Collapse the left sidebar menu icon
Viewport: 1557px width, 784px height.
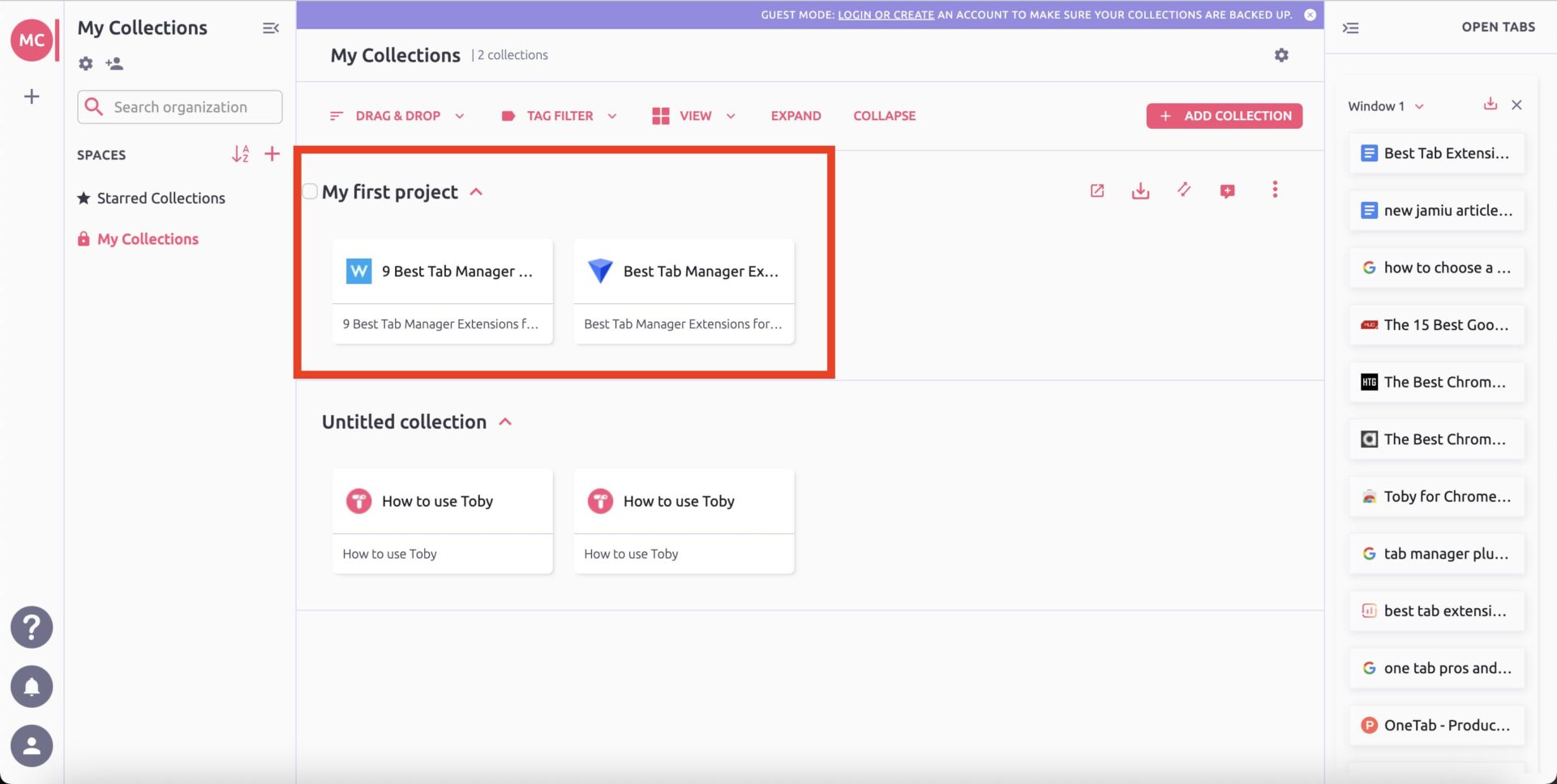(x=271, y=28)
